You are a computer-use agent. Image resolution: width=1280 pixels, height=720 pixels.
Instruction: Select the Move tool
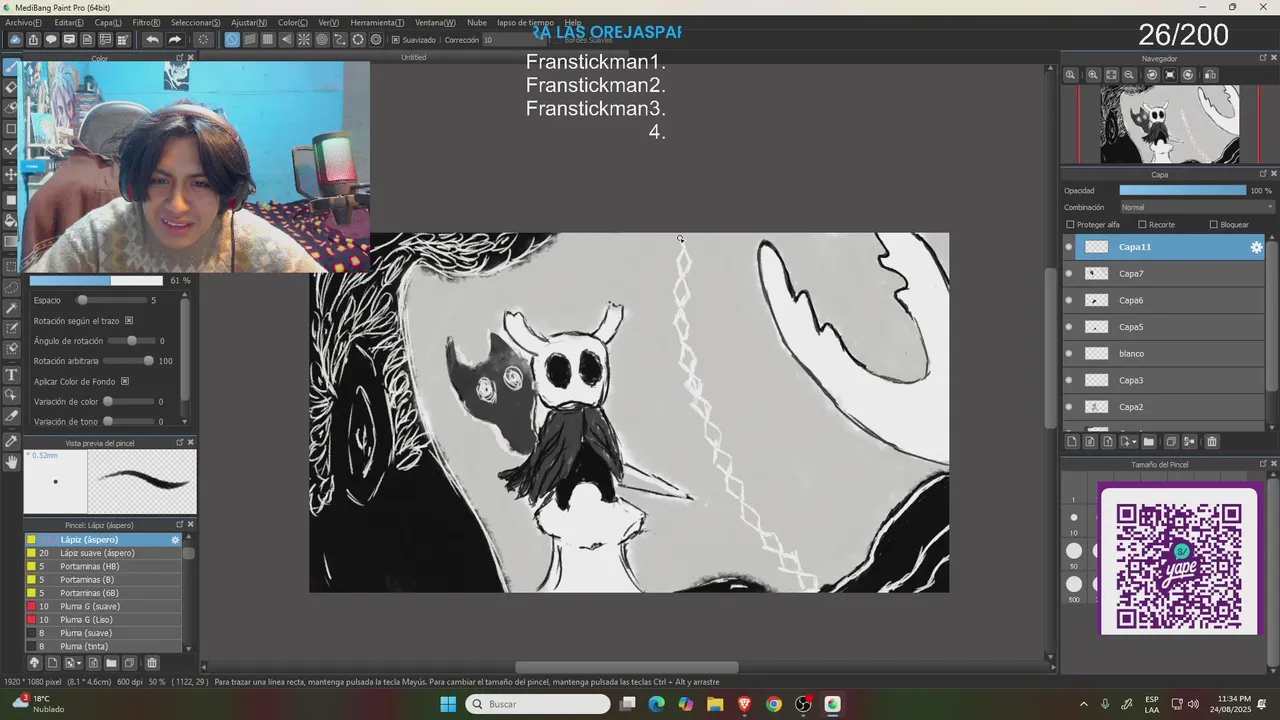pyautogui.click(x=11, y=175)
